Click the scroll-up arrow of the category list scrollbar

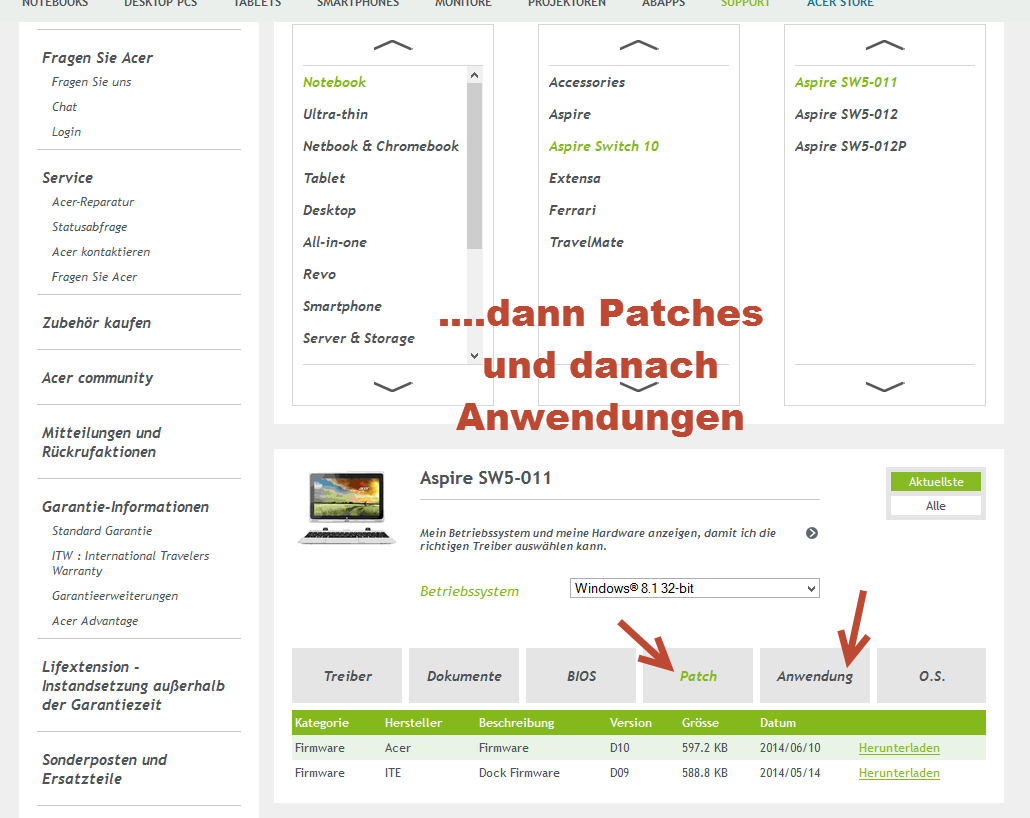[474, 75]
